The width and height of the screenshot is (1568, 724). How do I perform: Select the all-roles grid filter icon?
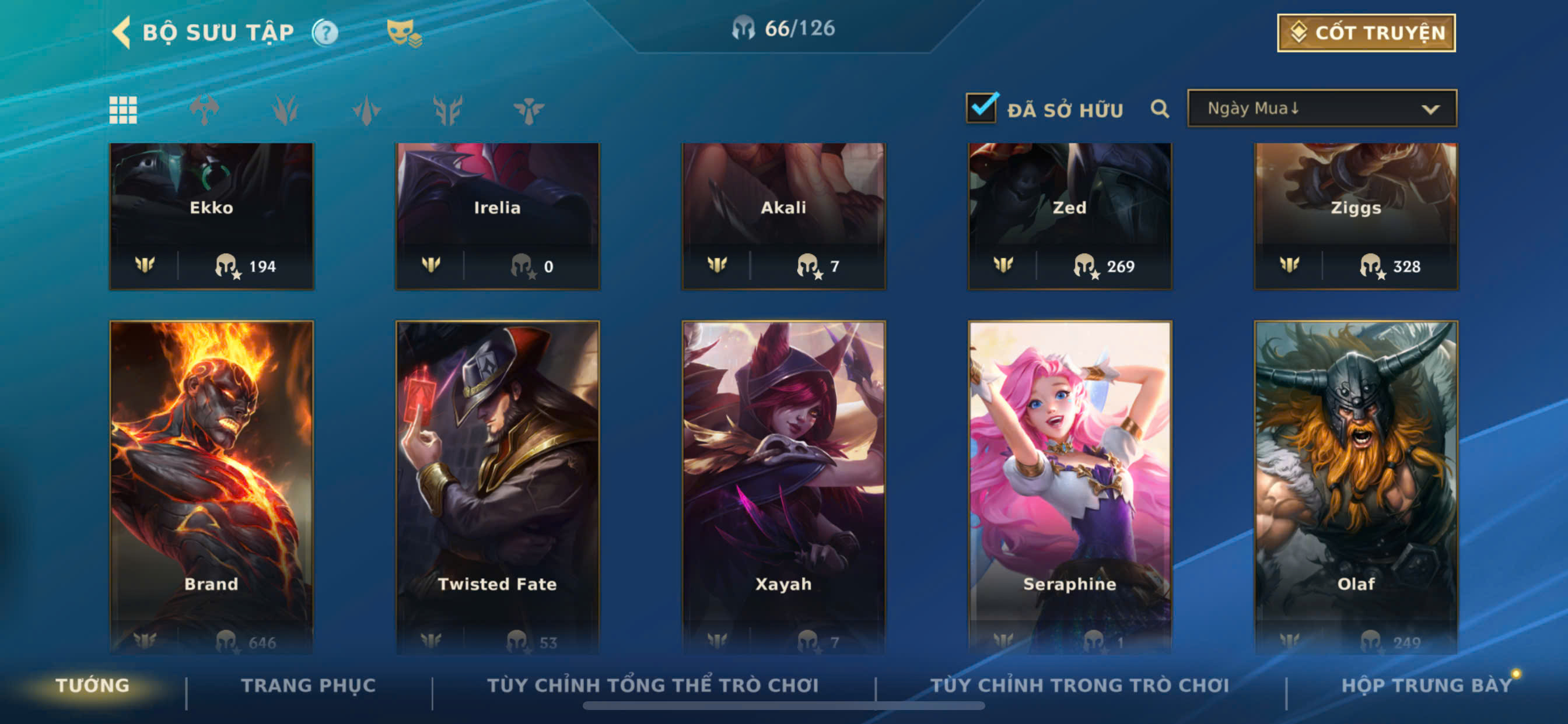click(123, 110)
